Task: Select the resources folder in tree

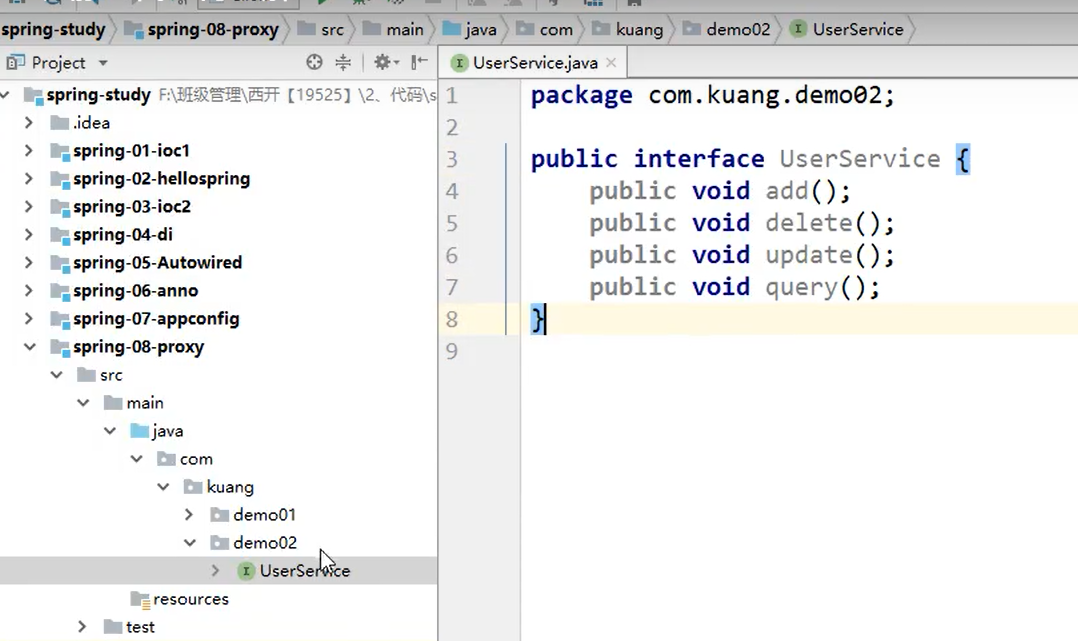Action: 190,599
